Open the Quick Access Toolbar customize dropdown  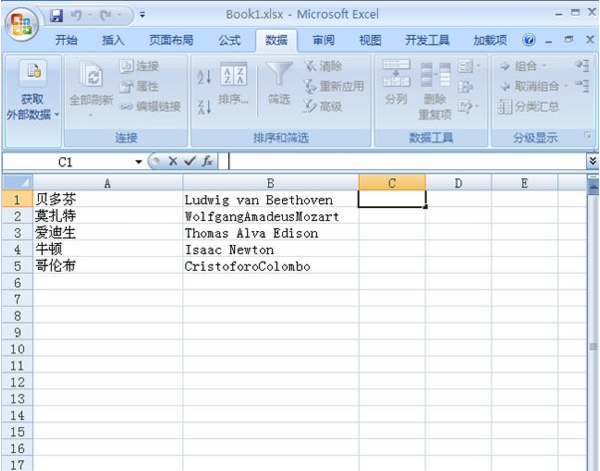pyautogui.click(x=142, y=15)
